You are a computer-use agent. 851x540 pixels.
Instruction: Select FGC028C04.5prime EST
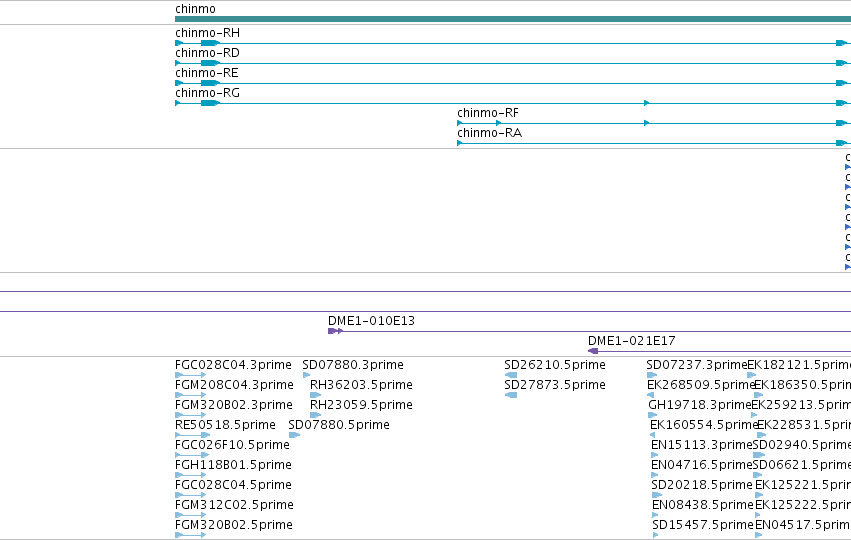click(233, 485)
